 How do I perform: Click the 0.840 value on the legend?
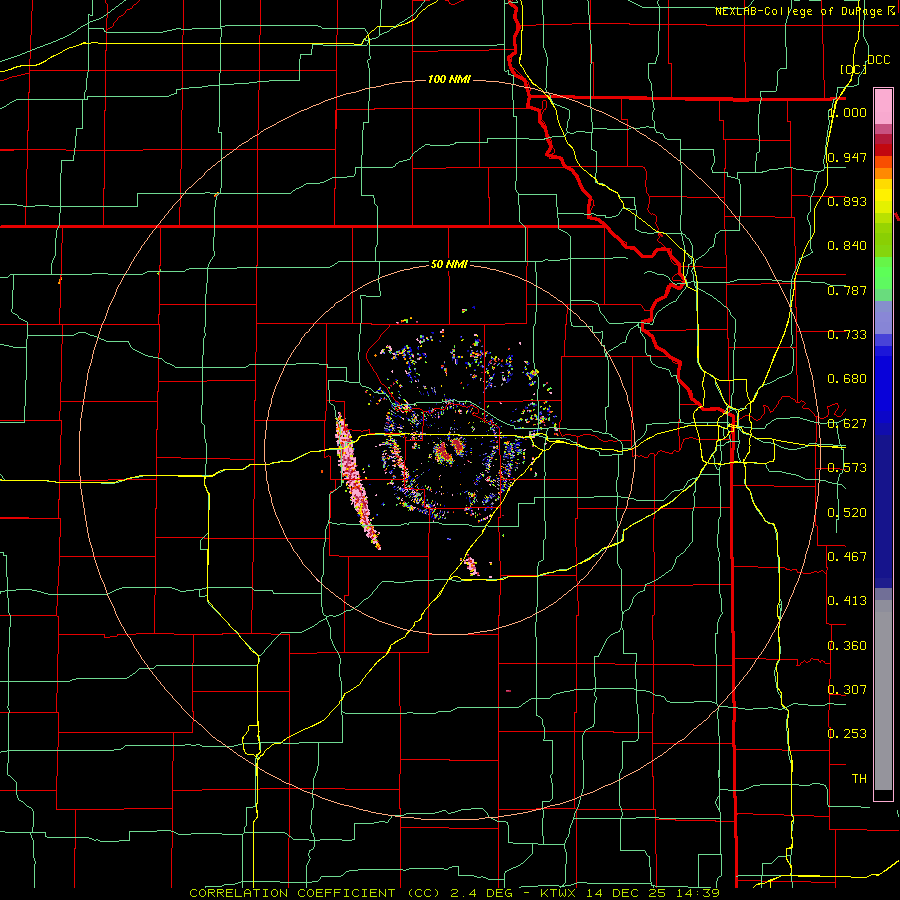tap(847, 246)
